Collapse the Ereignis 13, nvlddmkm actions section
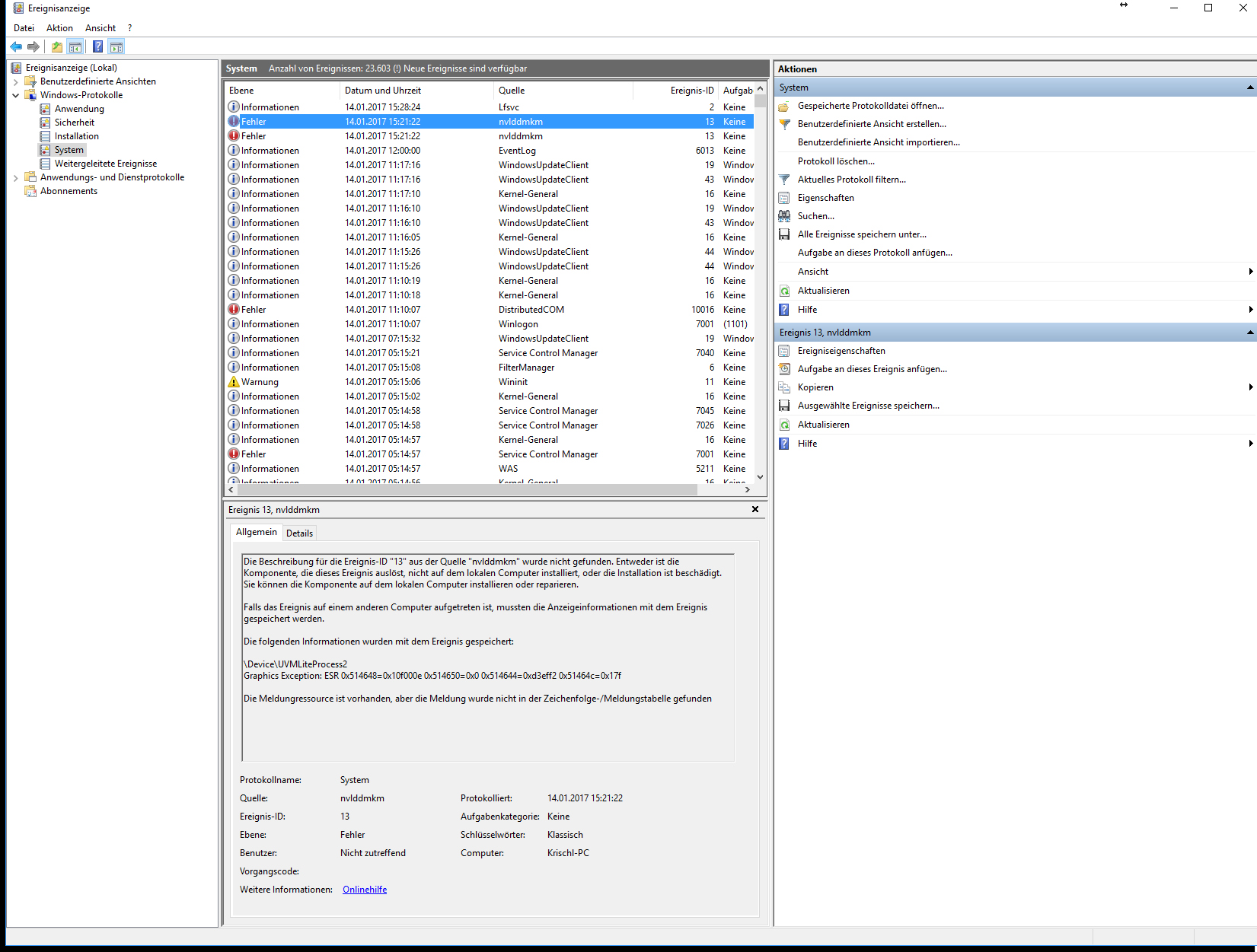 [x=1249, y=333]
